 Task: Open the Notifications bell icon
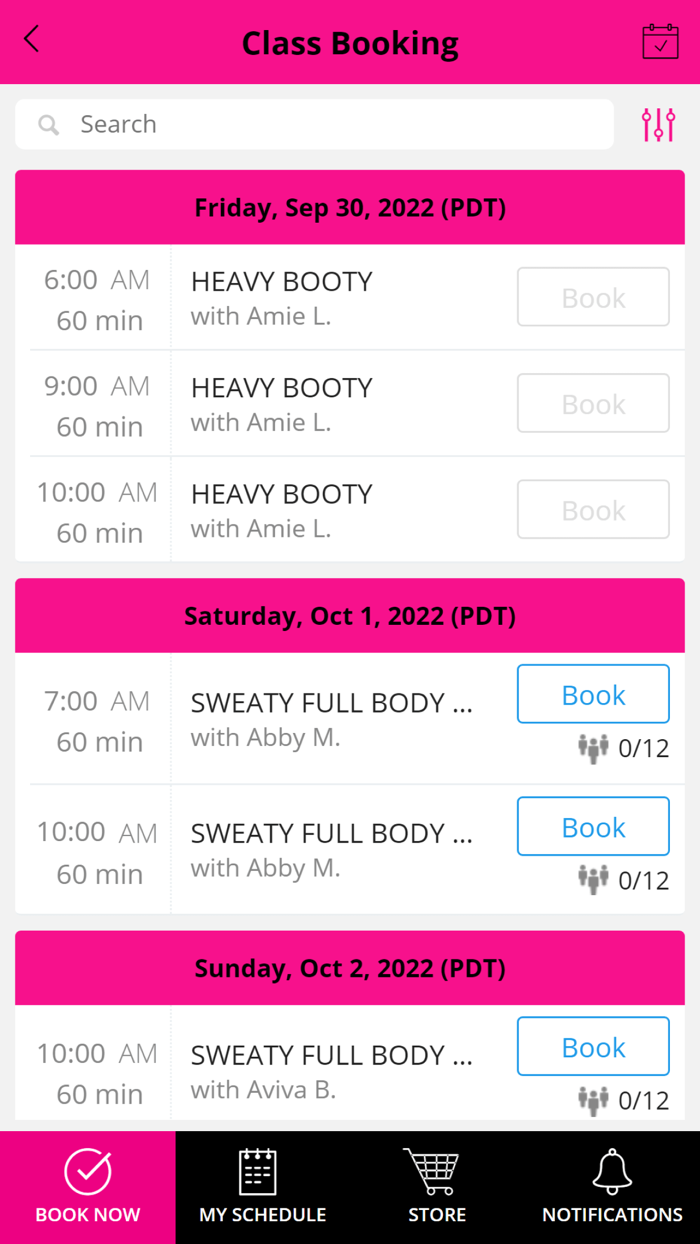pyautogui.click(x=612, y=1171)
